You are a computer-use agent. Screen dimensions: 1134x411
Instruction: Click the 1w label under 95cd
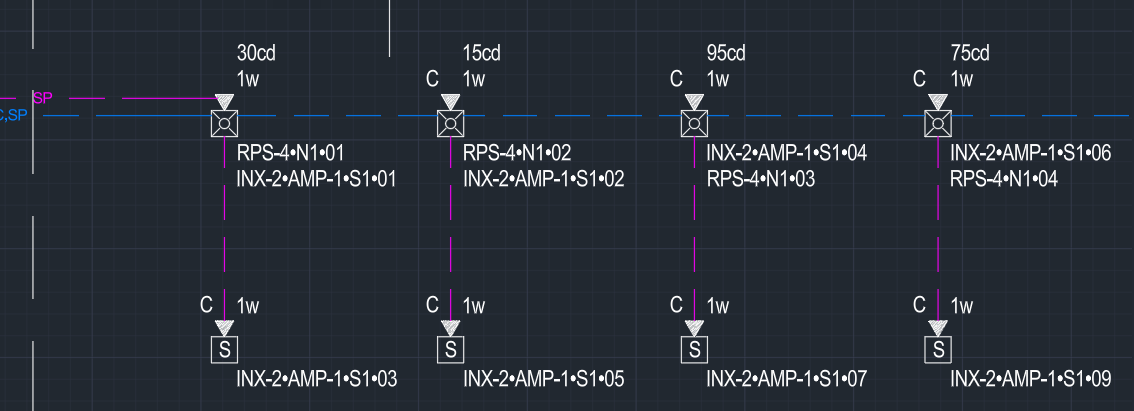[717, 80]
